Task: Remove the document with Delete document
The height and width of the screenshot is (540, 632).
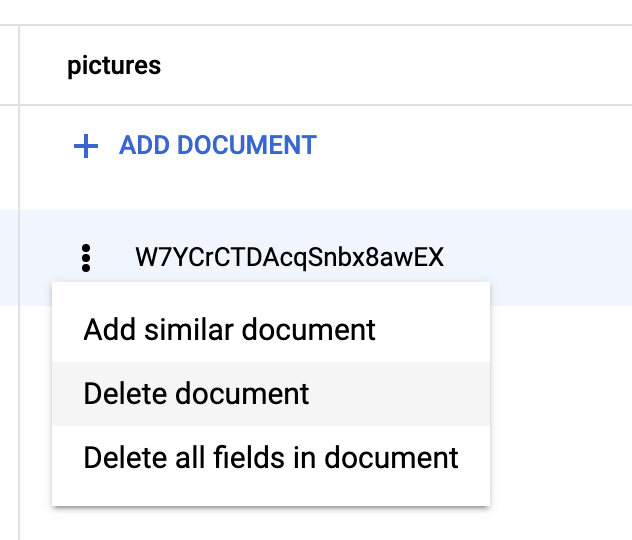Action: click(x=197, y=393)
